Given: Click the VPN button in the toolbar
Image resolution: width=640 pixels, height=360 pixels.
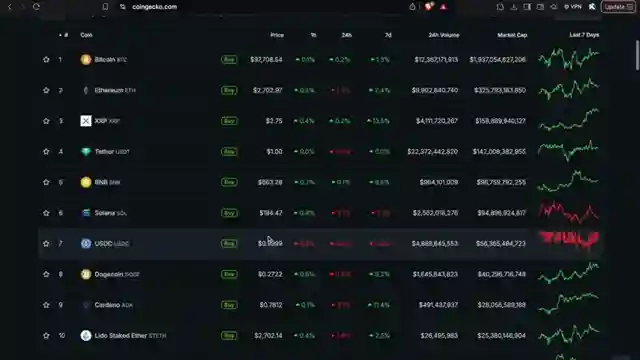Looking at the screenshot, I should pyautogui.click(x=573, y=7).
